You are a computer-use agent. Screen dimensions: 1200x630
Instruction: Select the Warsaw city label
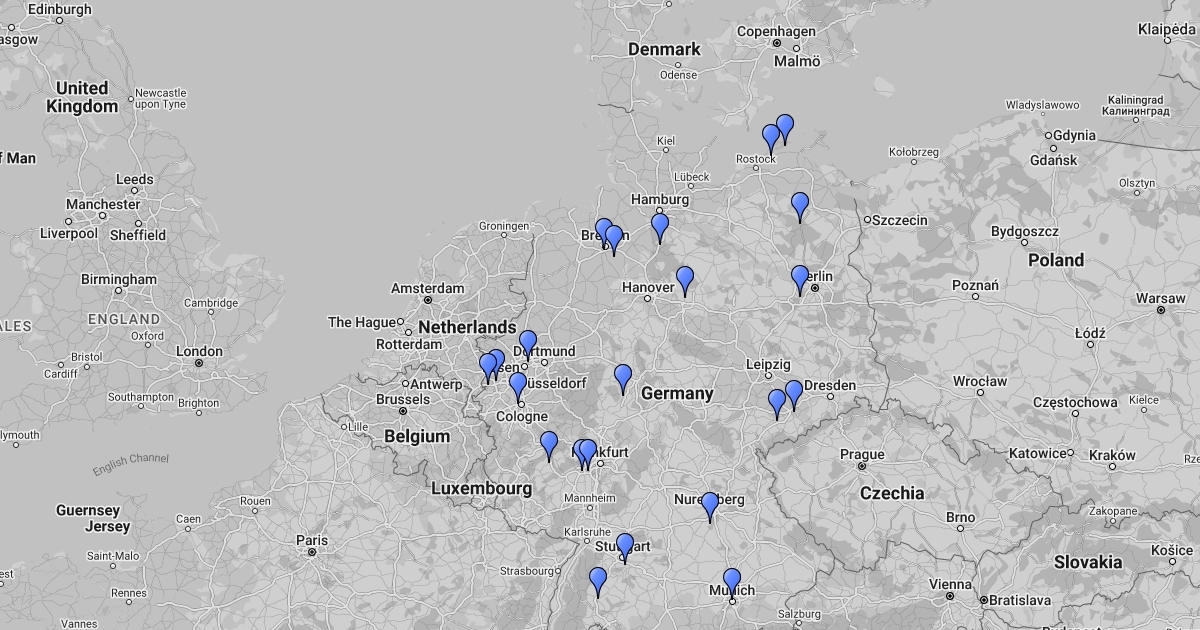(x=1160, y=298)
